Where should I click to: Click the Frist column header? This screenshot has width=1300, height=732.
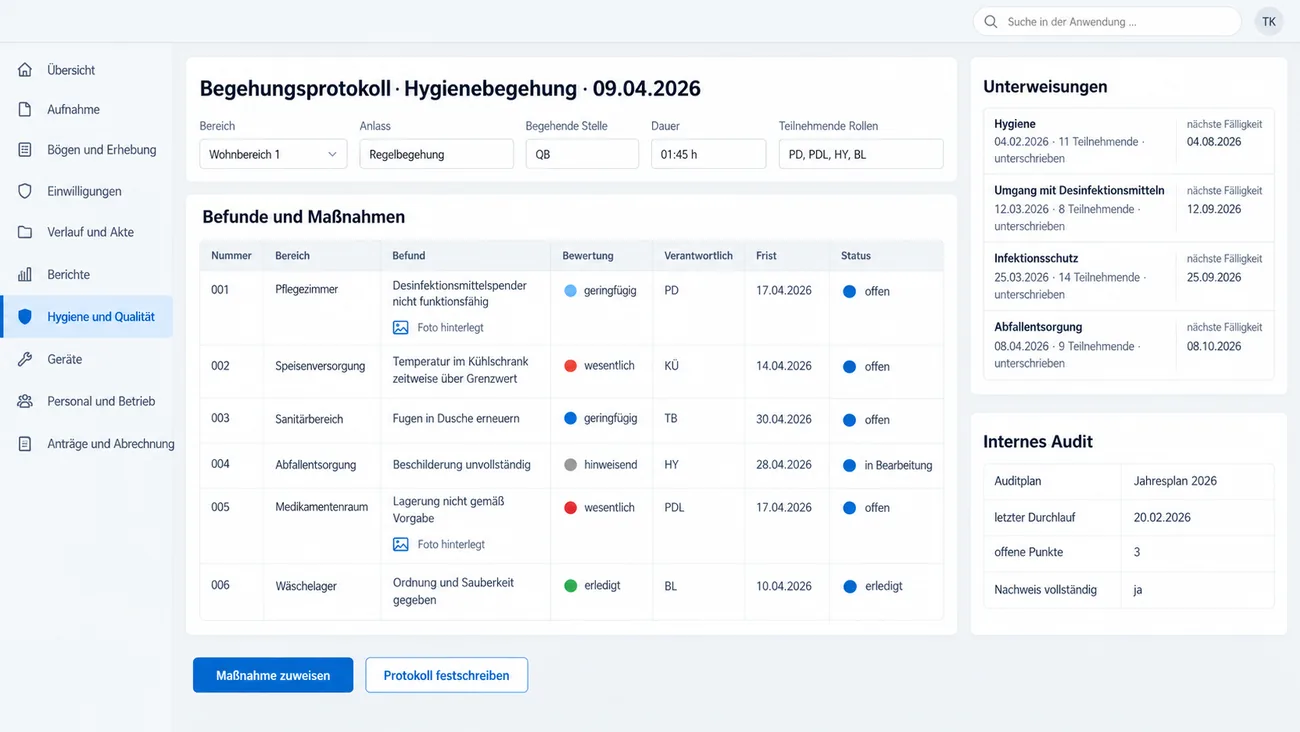(x=766, y=256)
